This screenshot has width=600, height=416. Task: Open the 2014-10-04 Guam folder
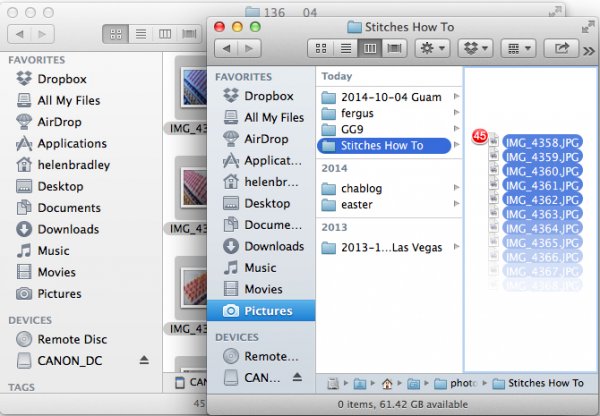pyautogui.click(x=385, y=96)
